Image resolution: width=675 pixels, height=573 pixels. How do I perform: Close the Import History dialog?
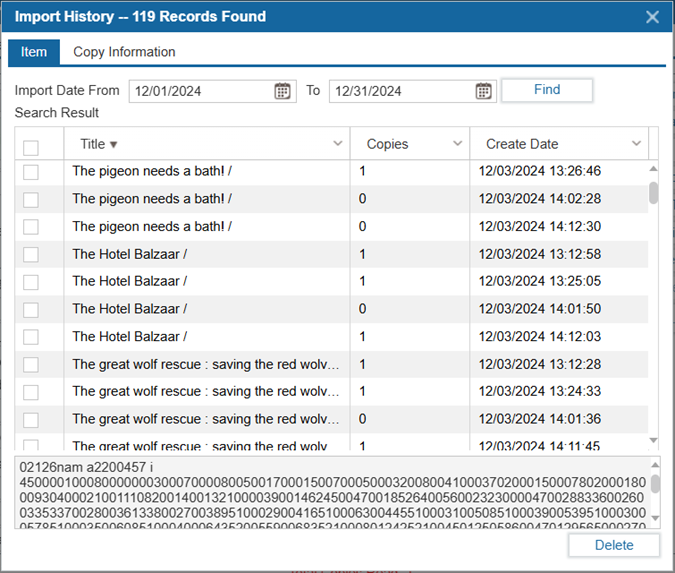pyautogui.click(x=652, y=17)
